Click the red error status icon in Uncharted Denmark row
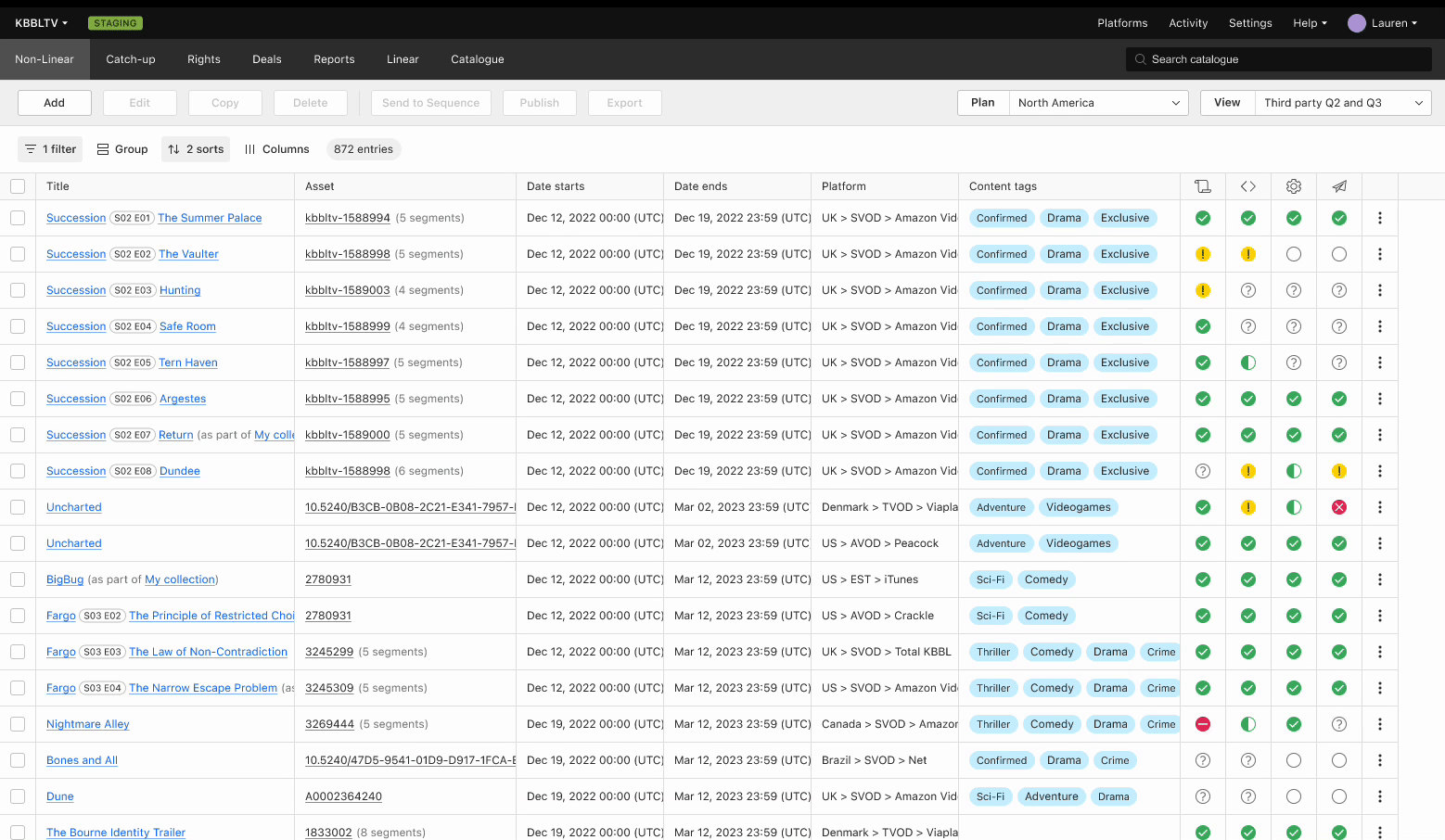Viewport: 1445px width, 840px height. [1339, 507]
